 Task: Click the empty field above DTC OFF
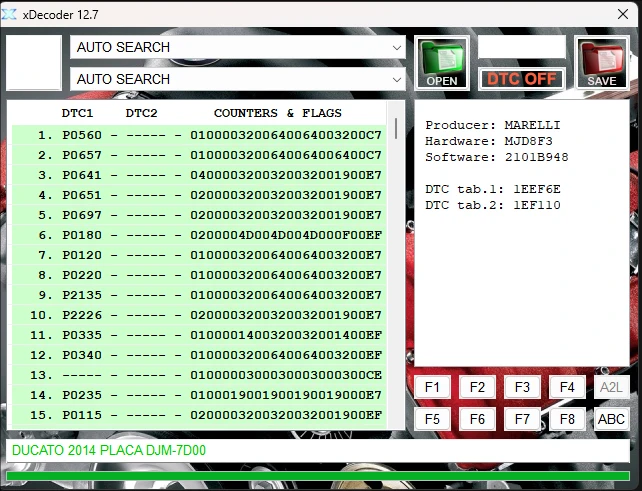[522, 47]
